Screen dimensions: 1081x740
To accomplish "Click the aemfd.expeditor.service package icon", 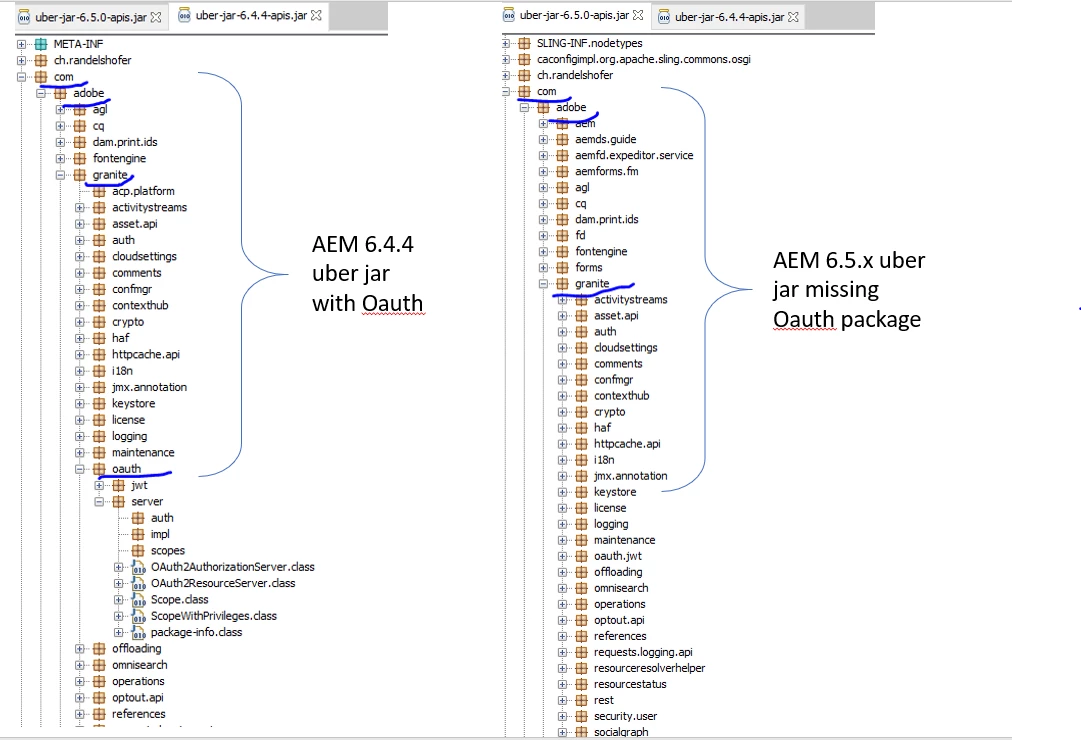I will [x=563, y=155].
